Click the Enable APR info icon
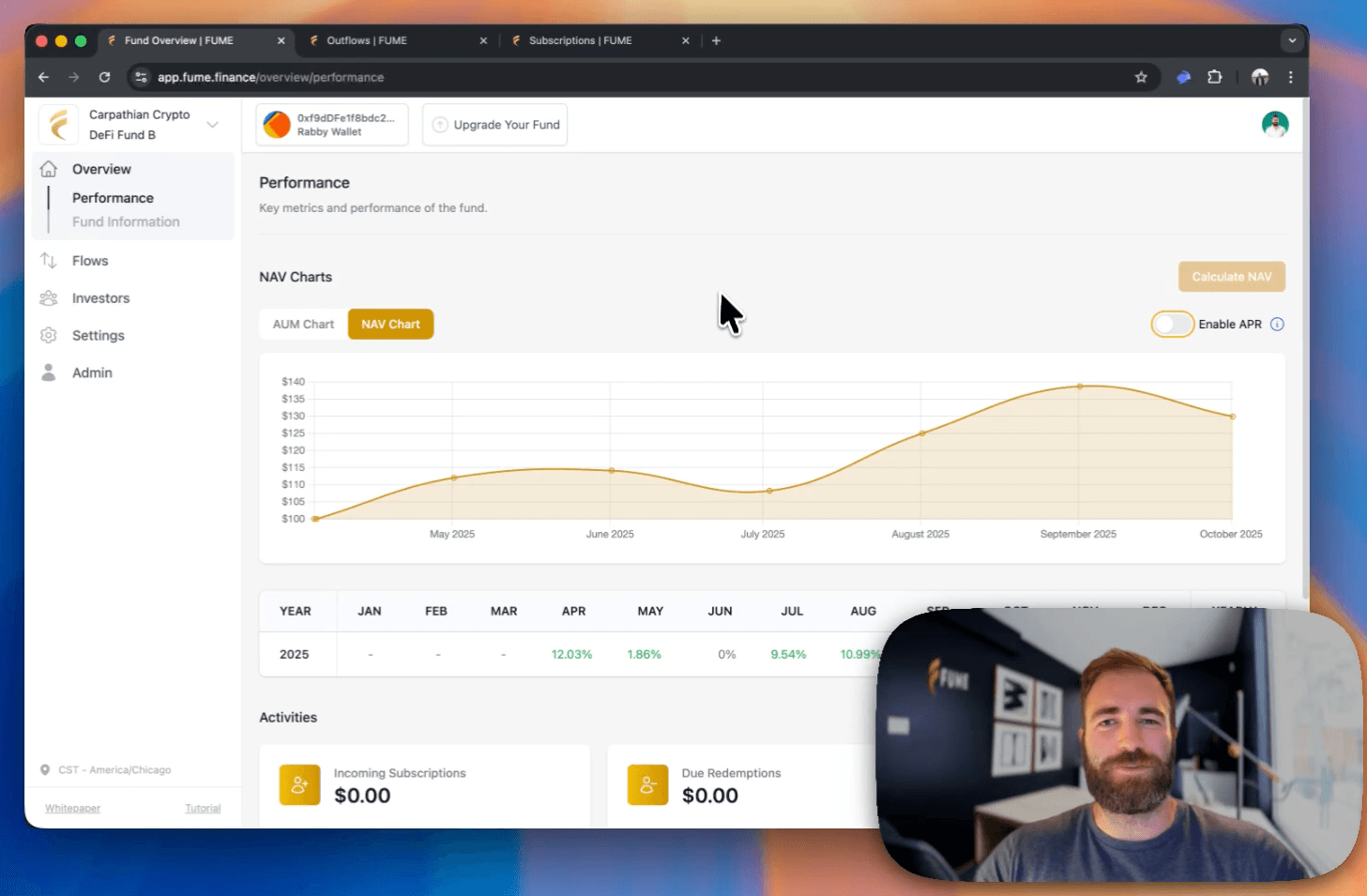 (x=1277, y=325)
